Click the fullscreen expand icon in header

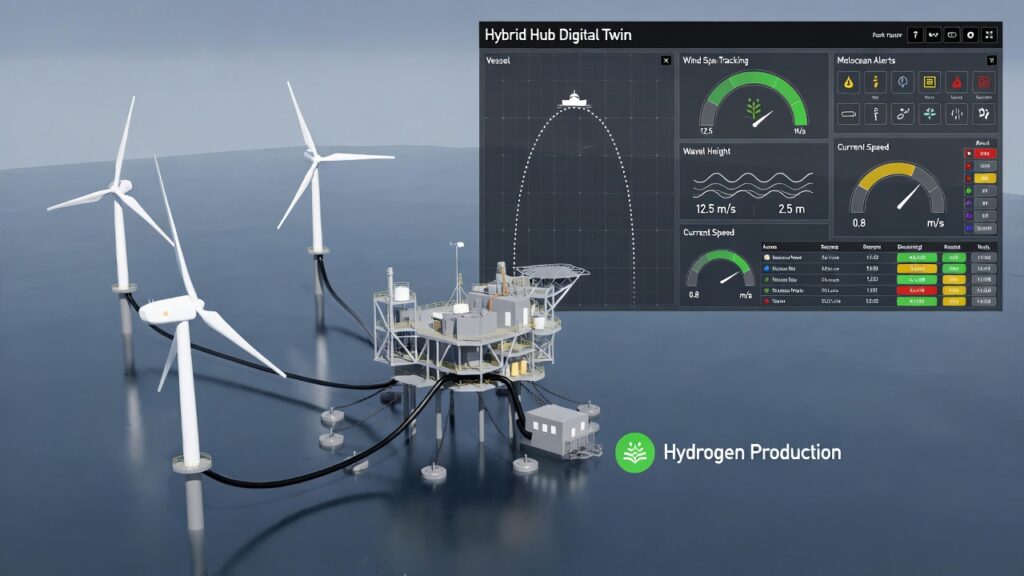point(989,35)
